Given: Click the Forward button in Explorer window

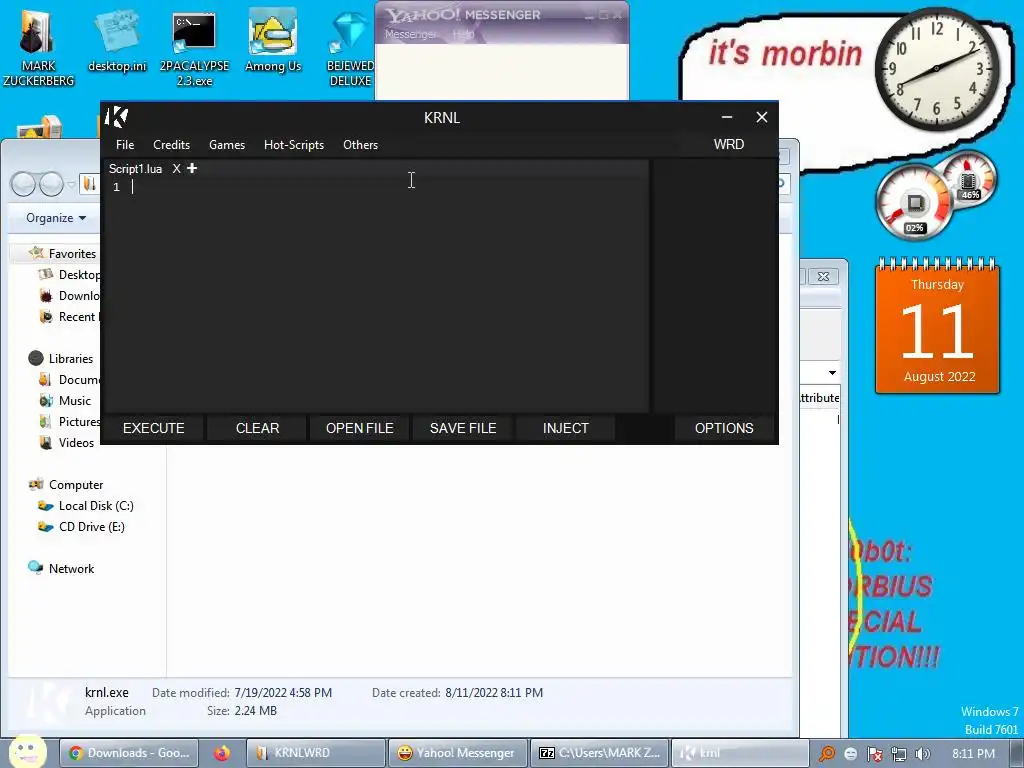Looking at the screenshot, I should tap(51, 184).
